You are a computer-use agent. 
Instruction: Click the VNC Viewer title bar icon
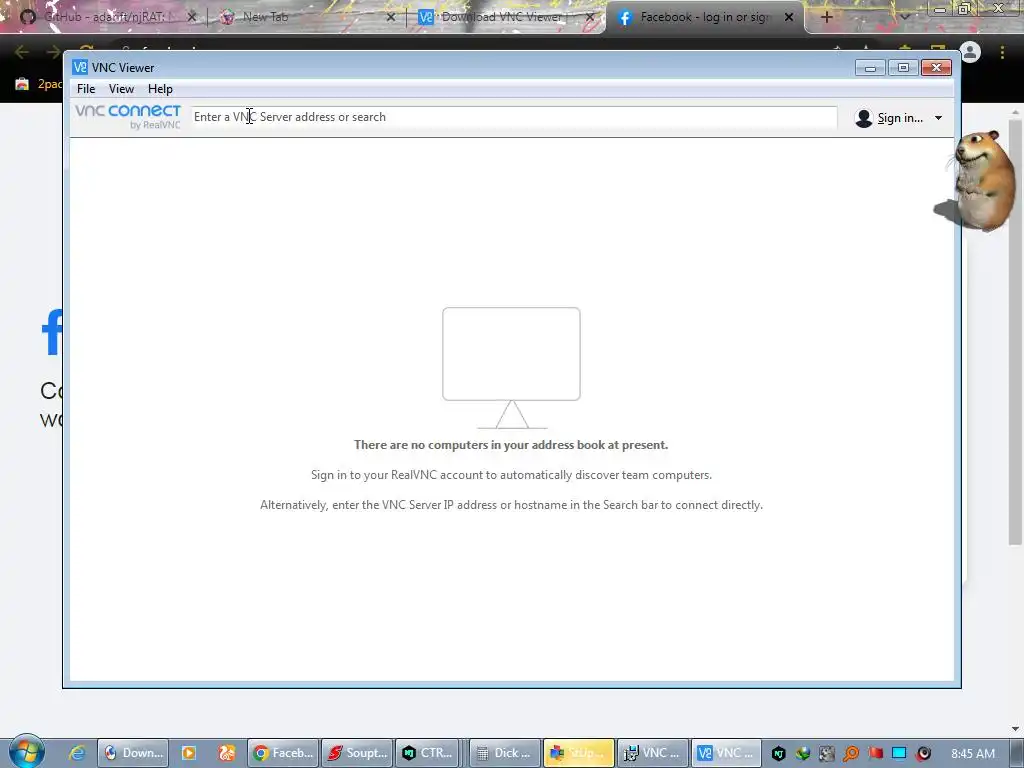(80, 67)
